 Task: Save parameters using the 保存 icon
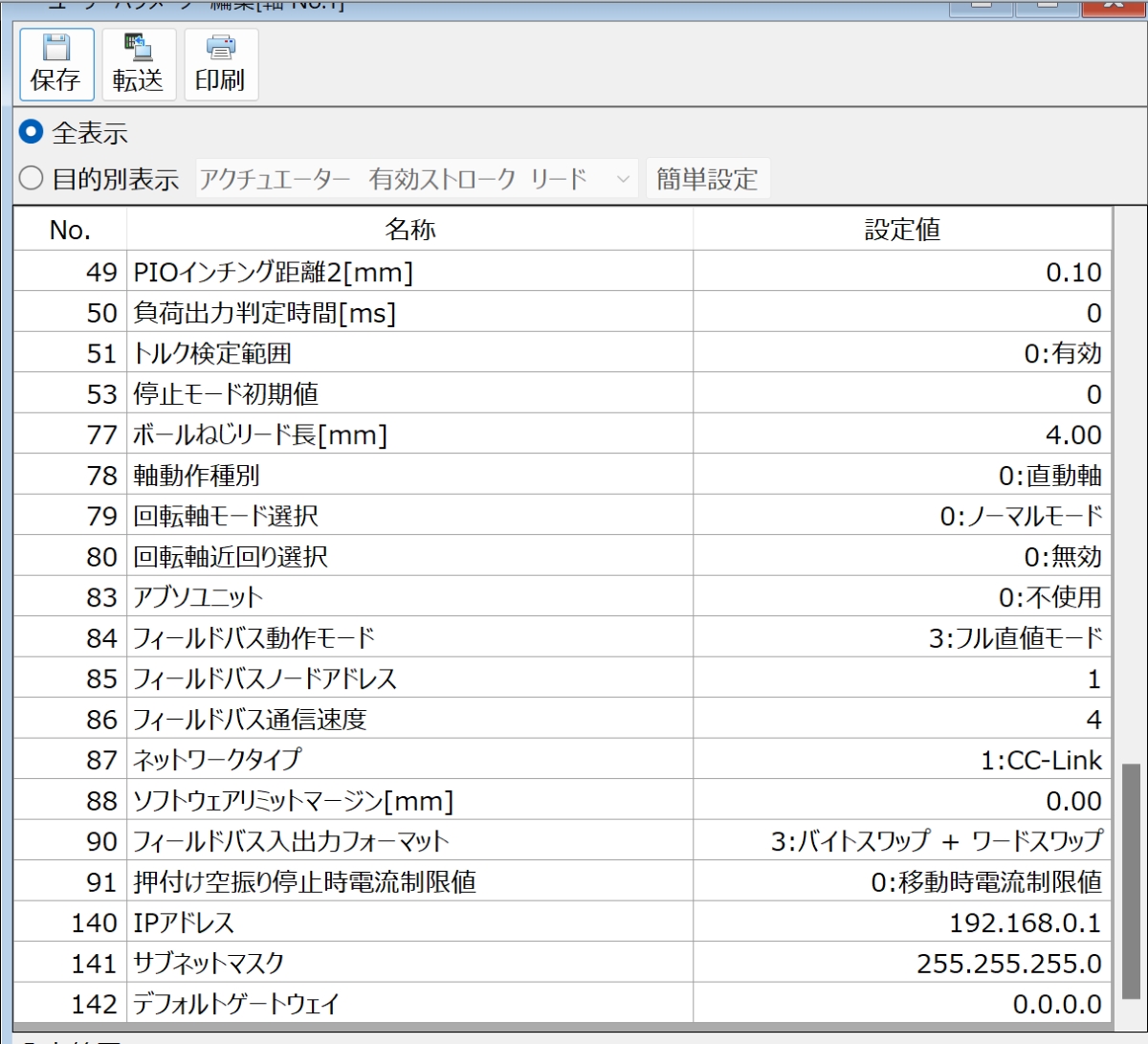(56, 63)
